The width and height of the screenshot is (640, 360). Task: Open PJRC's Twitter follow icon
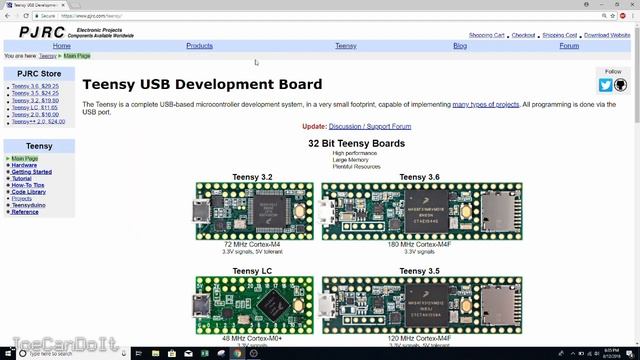pyautogui.click(x=605, y=85)
